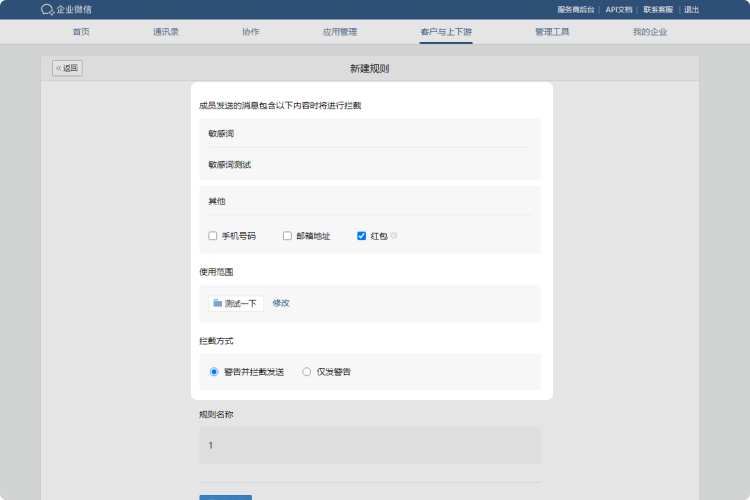Screen dimensions: 750x500
Task: Click the 企业微信 logo icon
Action: pos(47,10)
